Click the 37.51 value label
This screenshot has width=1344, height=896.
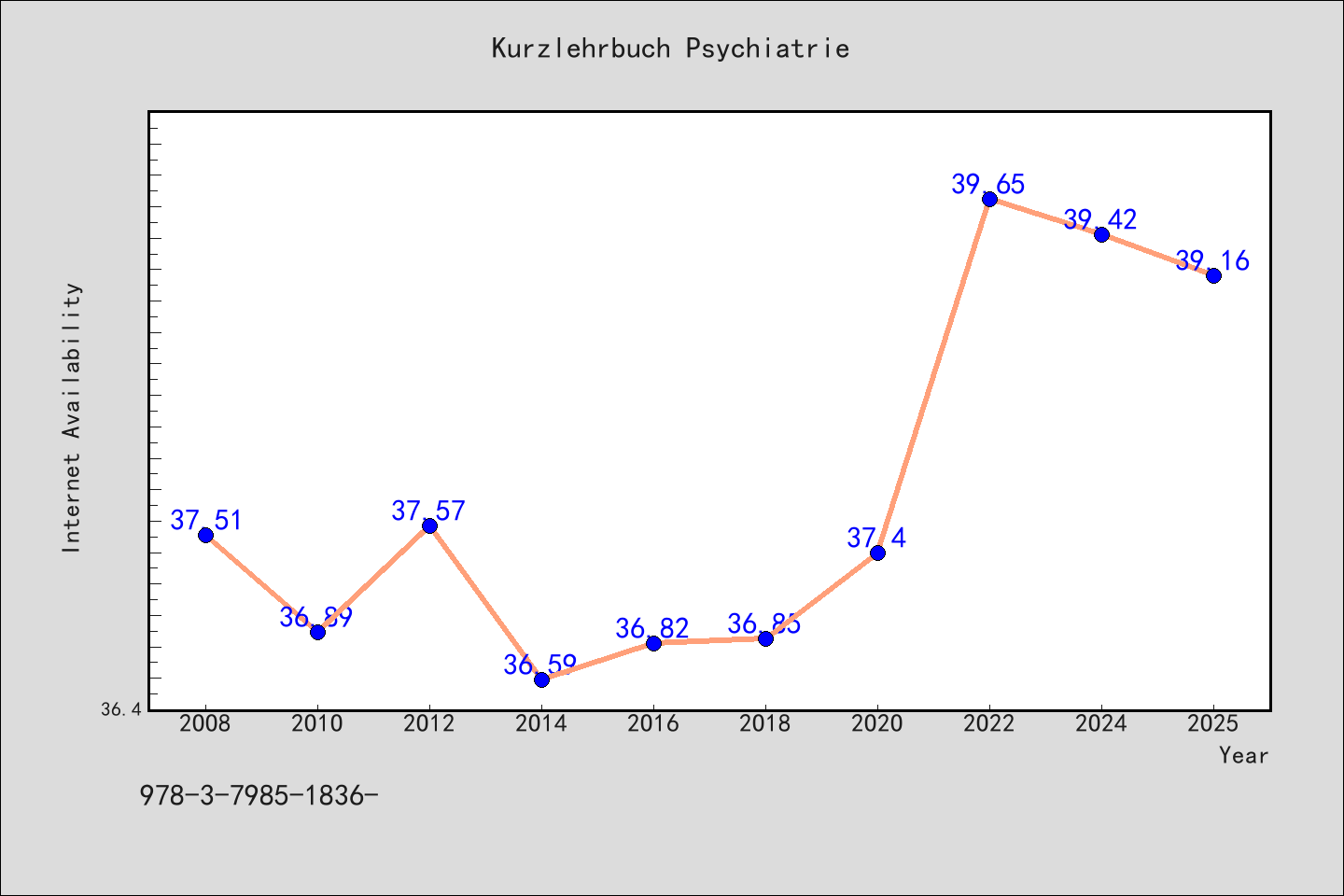click(206, 520)
